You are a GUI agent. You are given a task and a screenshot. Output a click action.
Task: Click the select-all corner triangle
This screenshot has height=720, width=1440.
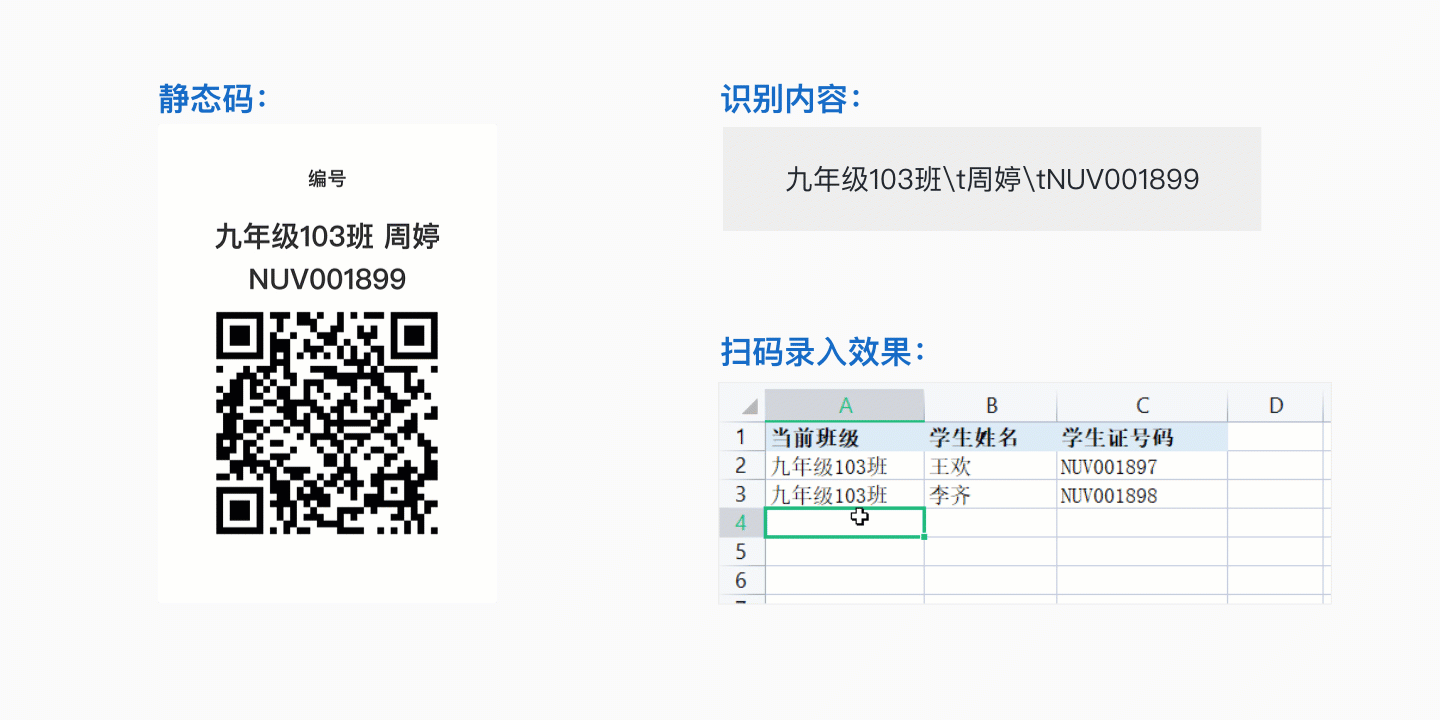click(748, 406)
